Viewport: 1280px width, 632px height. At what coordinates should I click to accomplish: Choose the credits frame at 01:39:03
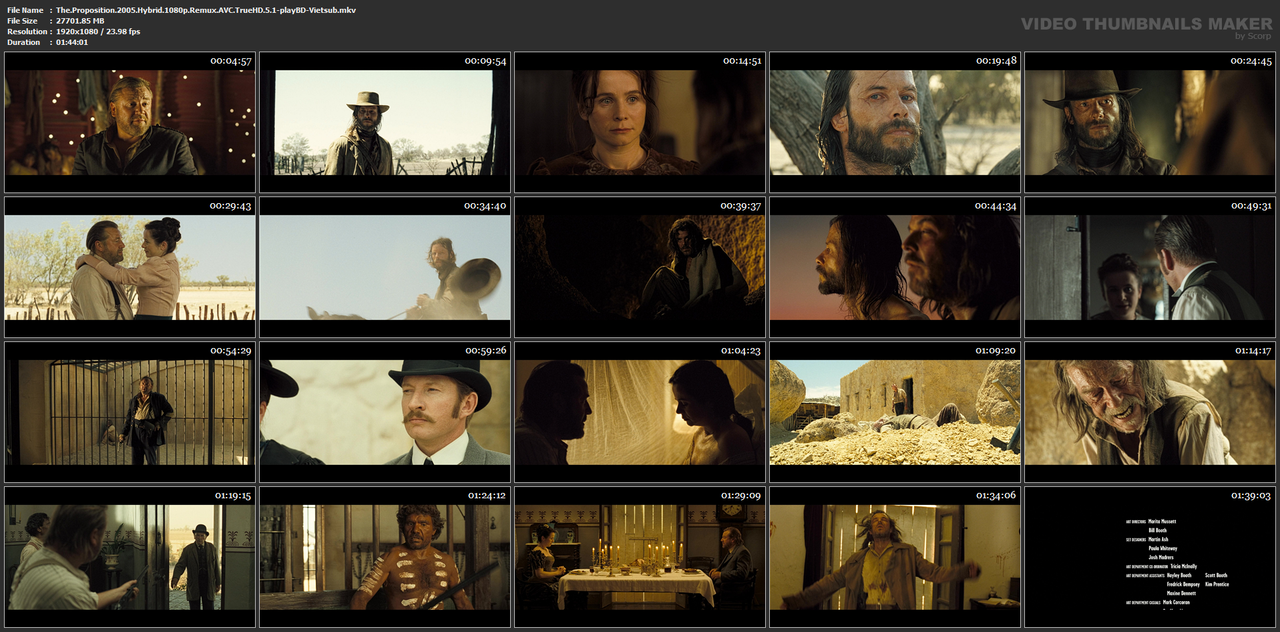1150,557
